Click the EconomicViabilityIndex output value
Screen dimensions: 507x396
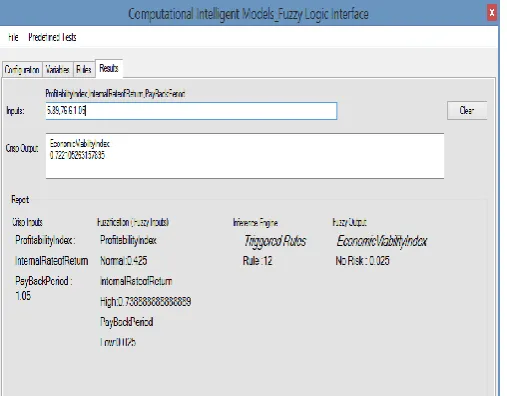[77, 155]
